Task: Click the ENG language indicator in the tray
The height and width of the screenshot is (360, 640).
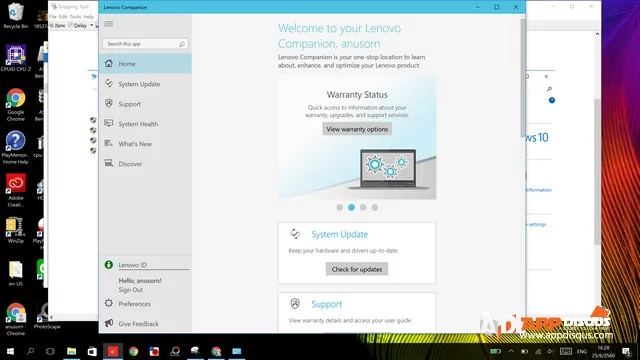Action: click(x=582, y=351)
